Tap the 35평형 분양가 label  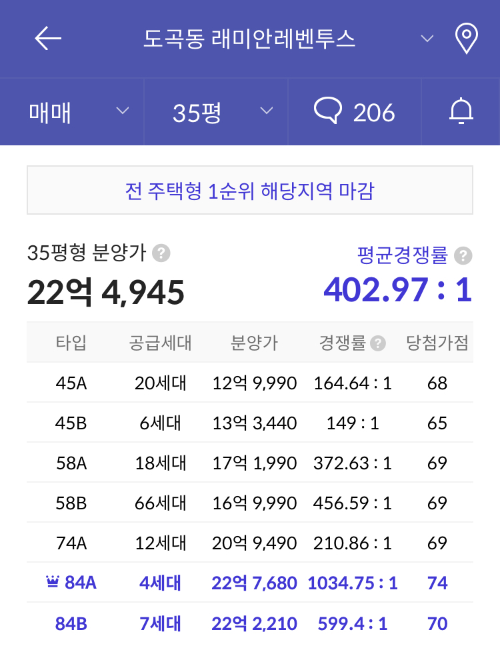(87, 253)
